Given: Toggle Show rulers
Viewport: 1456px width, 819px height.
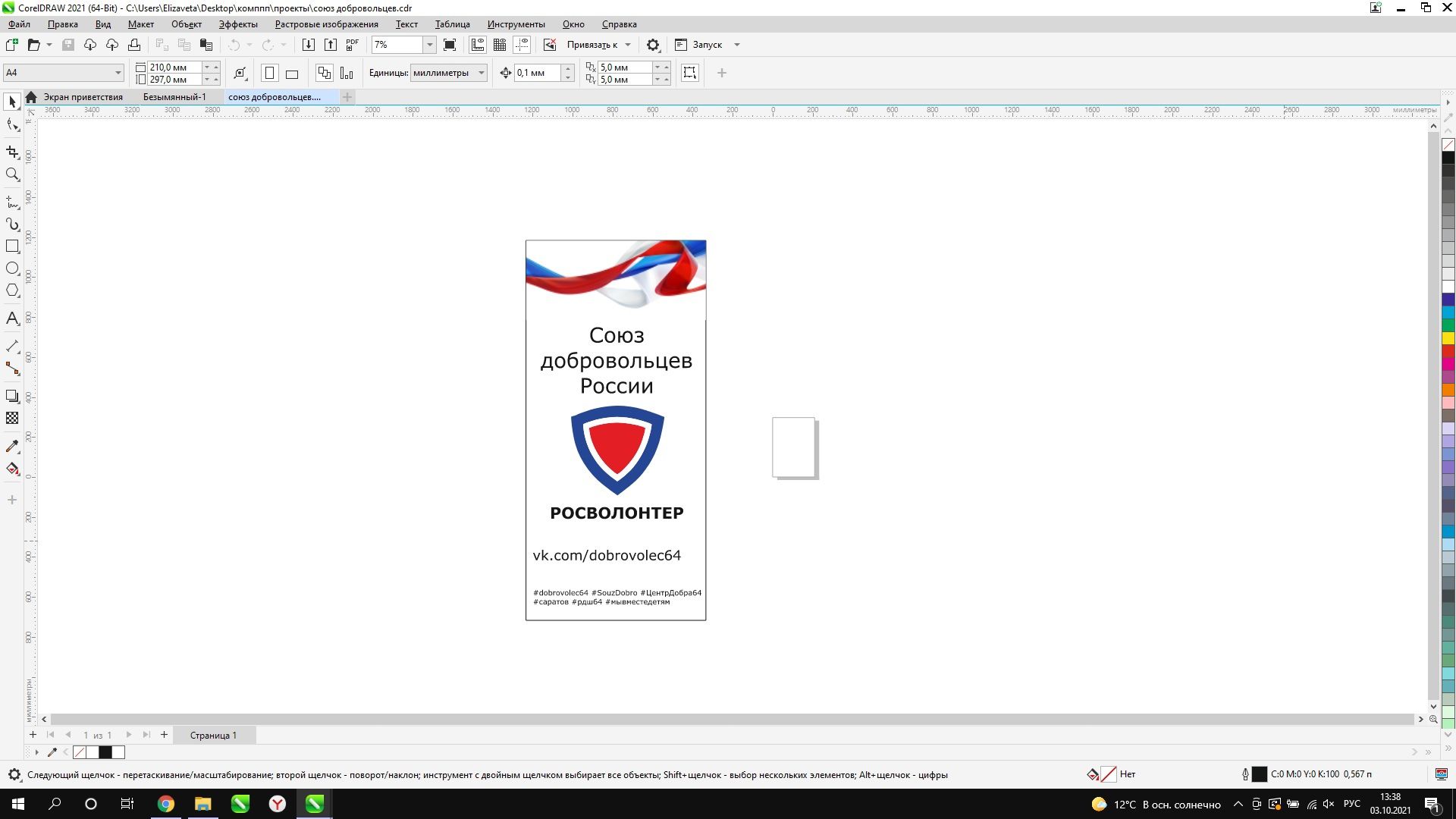Looking at the screenshot, I should point(478,45).
